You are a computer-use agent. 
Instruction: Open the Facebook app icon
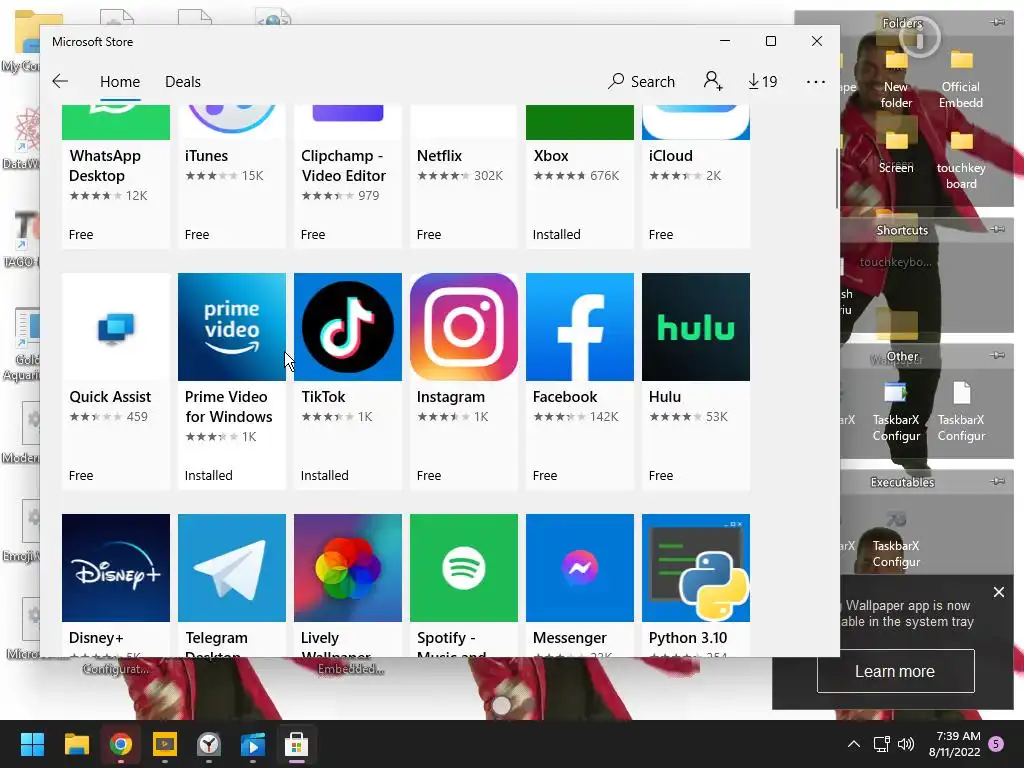click(580, 327)
